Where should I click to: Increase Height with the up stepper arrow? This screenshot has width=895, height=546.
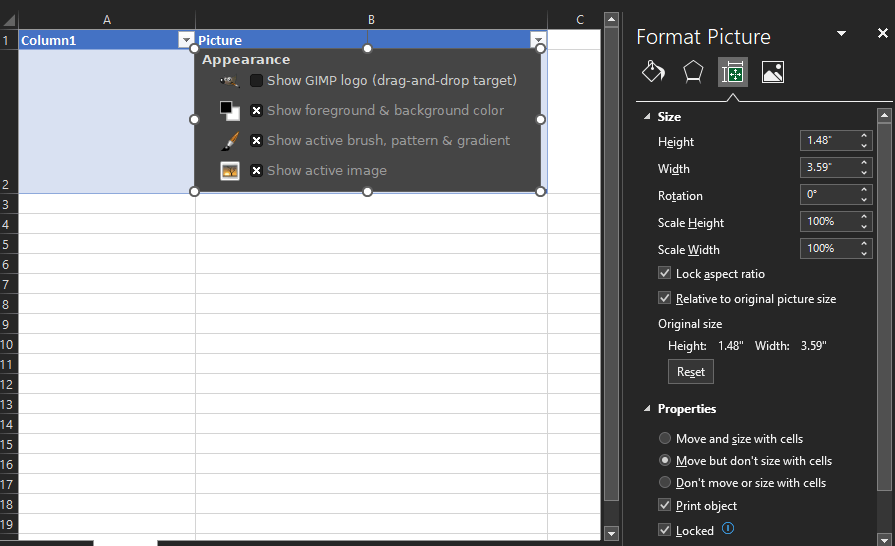(864, 135)
